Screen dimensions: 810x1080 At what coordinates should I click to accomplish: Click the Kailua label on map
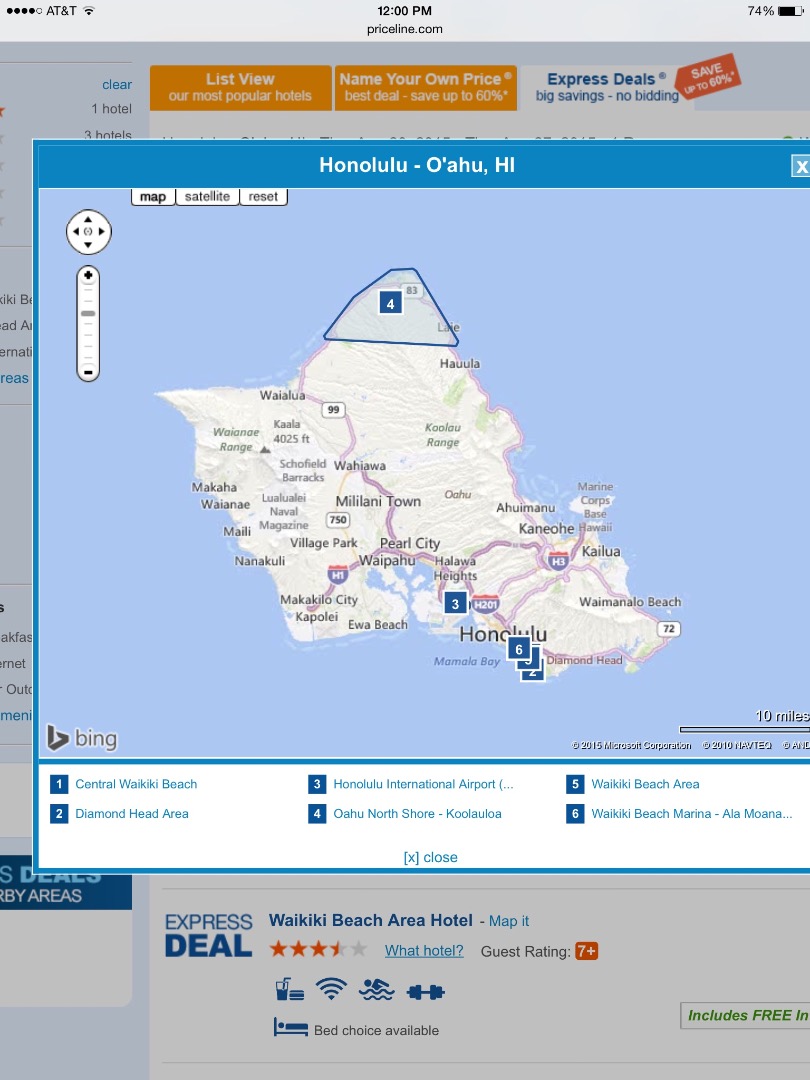tap(601, 551)
